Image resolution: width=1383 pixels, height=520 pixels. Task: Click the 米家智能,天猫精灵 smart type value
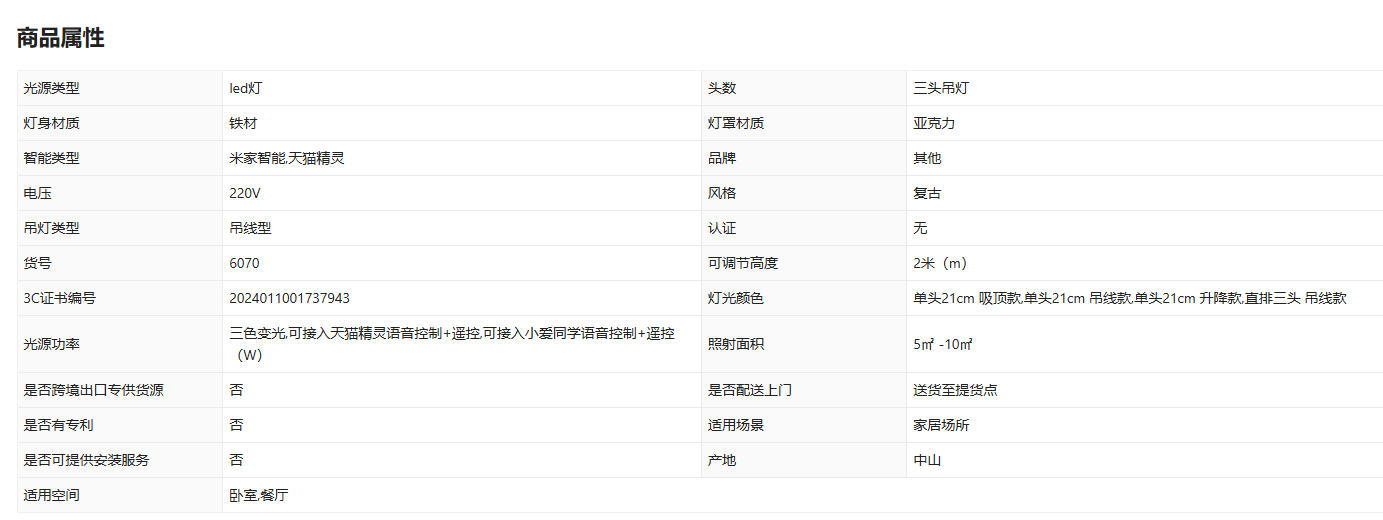pyautogui.click(x=286, y=158)
